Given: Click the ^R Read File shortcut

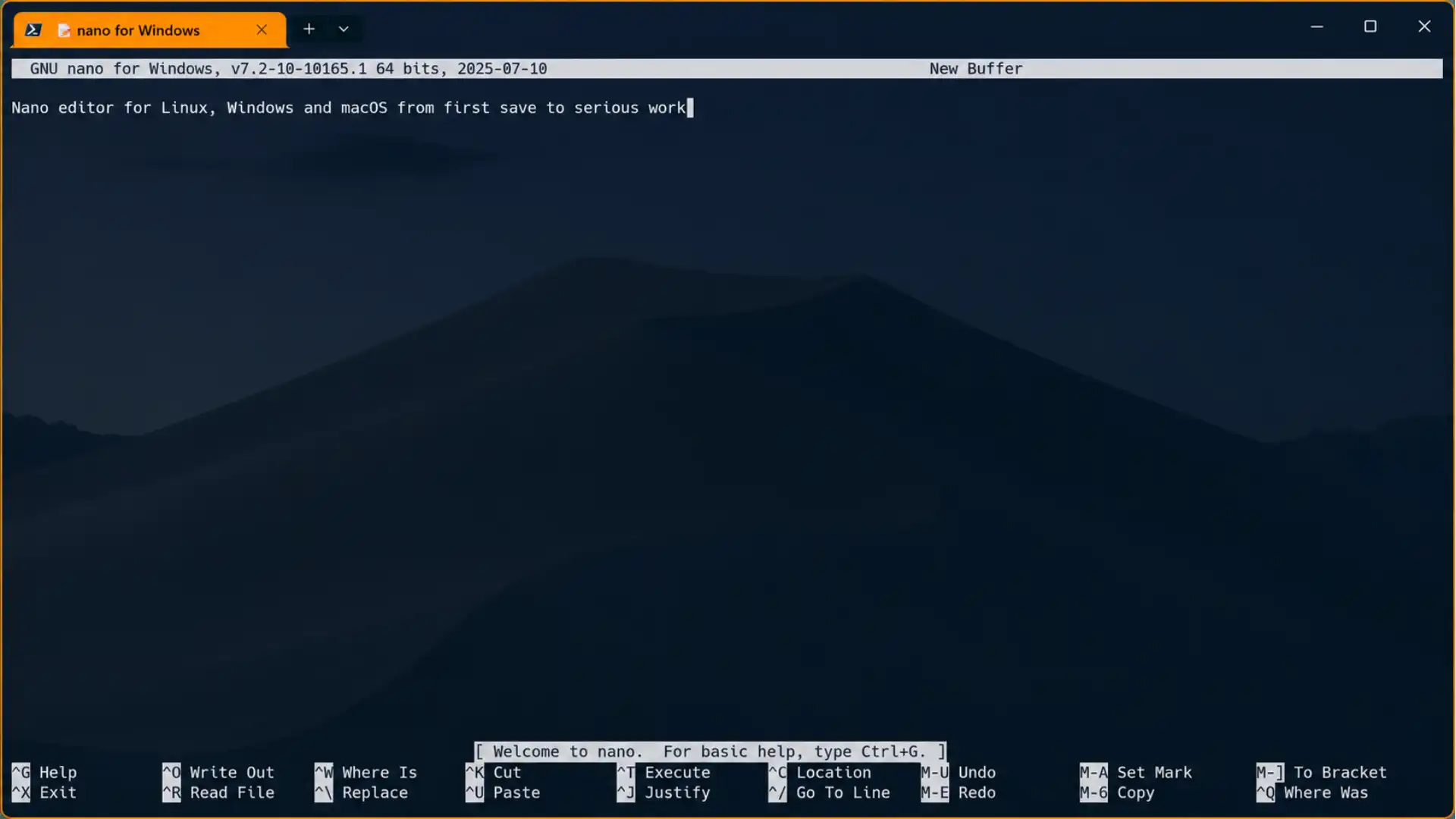Looking at the screenshot, I should (x=218, y=792).
